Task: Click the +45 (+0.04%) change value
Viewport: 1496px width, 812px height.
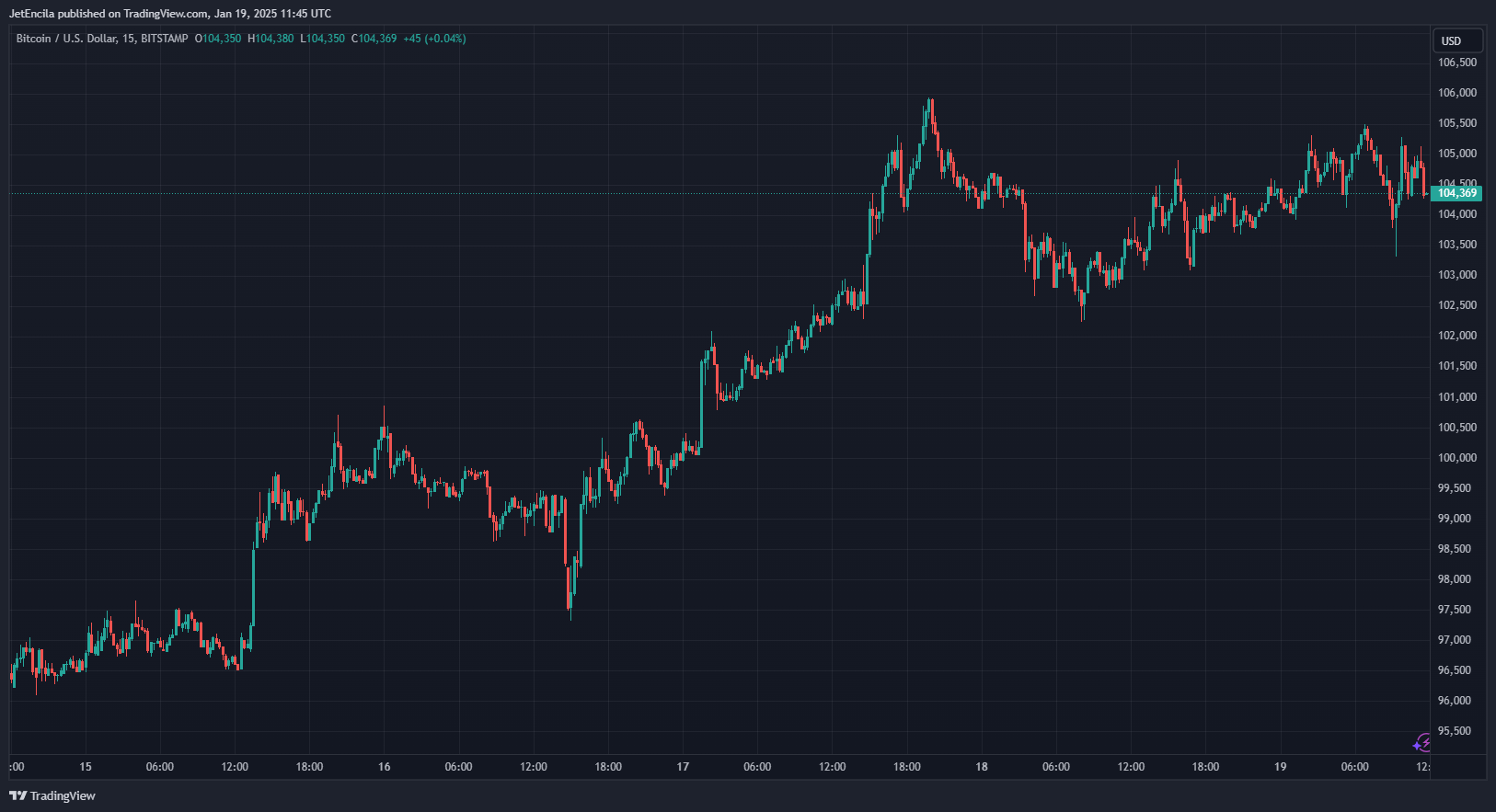Action: point(434,39)
